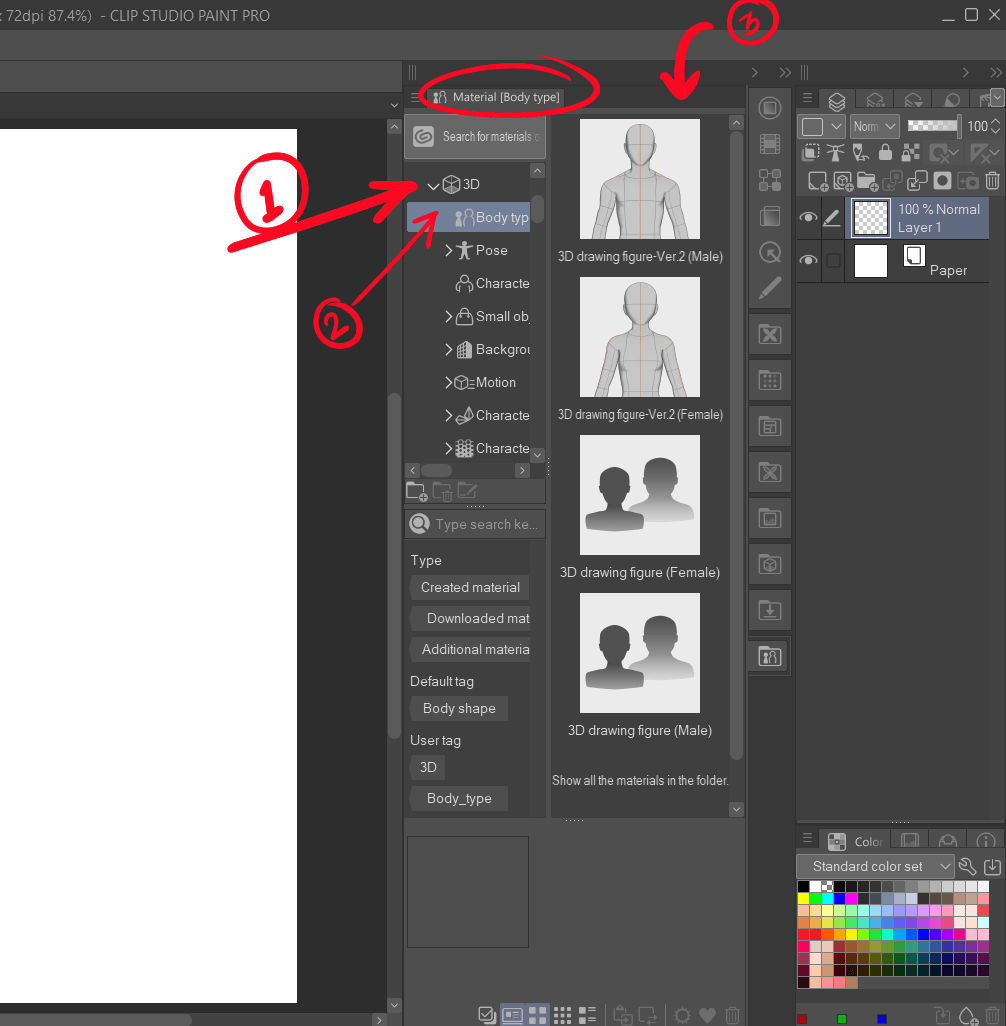Create a new layer folder
This screenshot has height=1026, width=1006.
[867, 181]
